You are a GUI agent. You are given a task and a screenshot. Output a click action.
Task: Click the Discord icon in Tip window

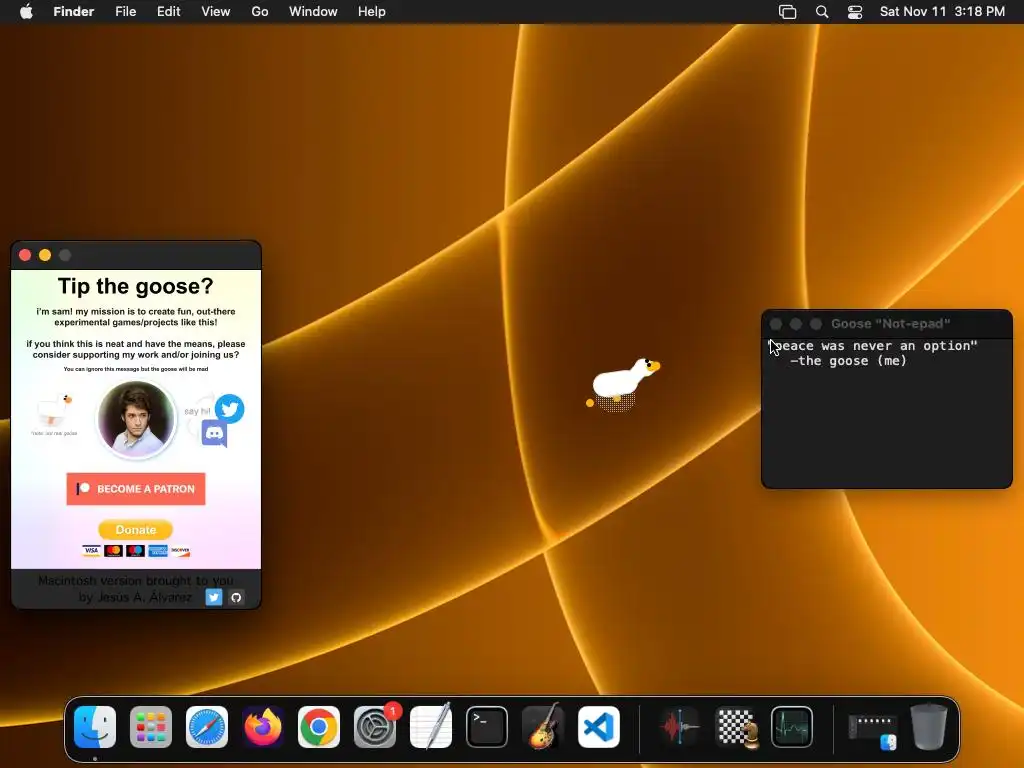point(214,434)
